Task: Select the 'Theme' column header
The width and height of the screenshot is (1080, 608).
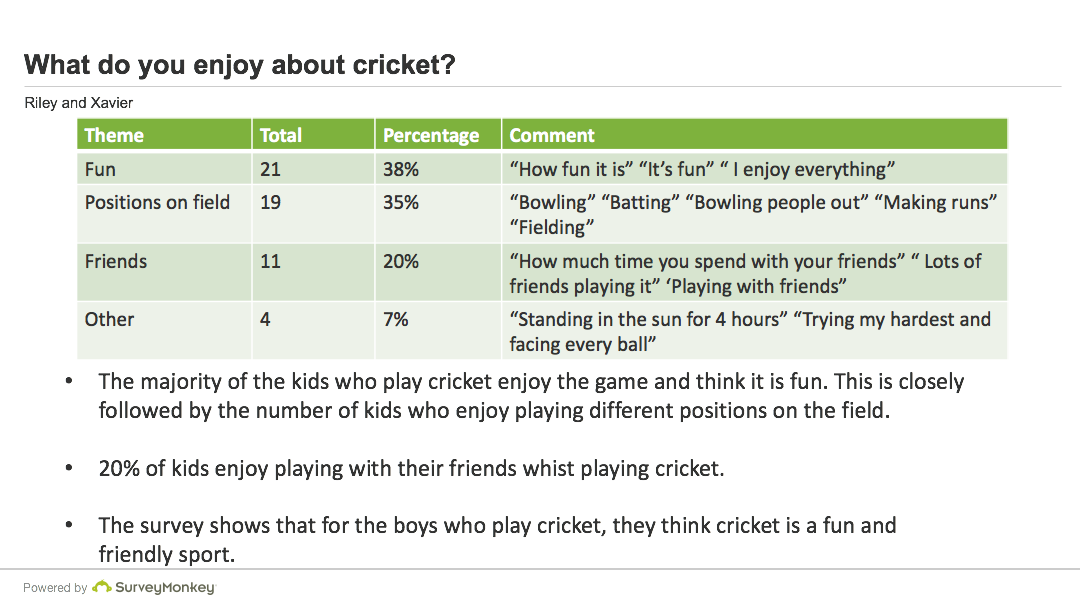Action: click(x=114, y=135)
